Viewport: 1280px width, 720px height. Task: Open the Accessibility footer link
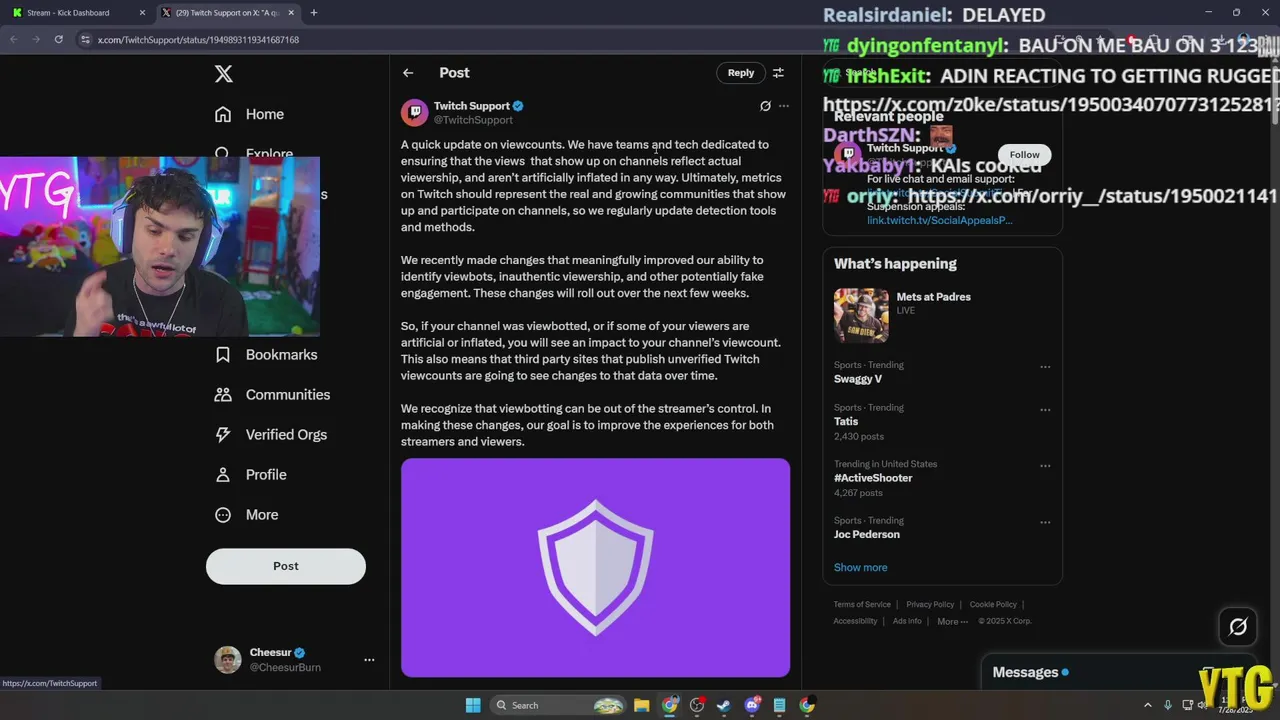[x=855, y=621]
